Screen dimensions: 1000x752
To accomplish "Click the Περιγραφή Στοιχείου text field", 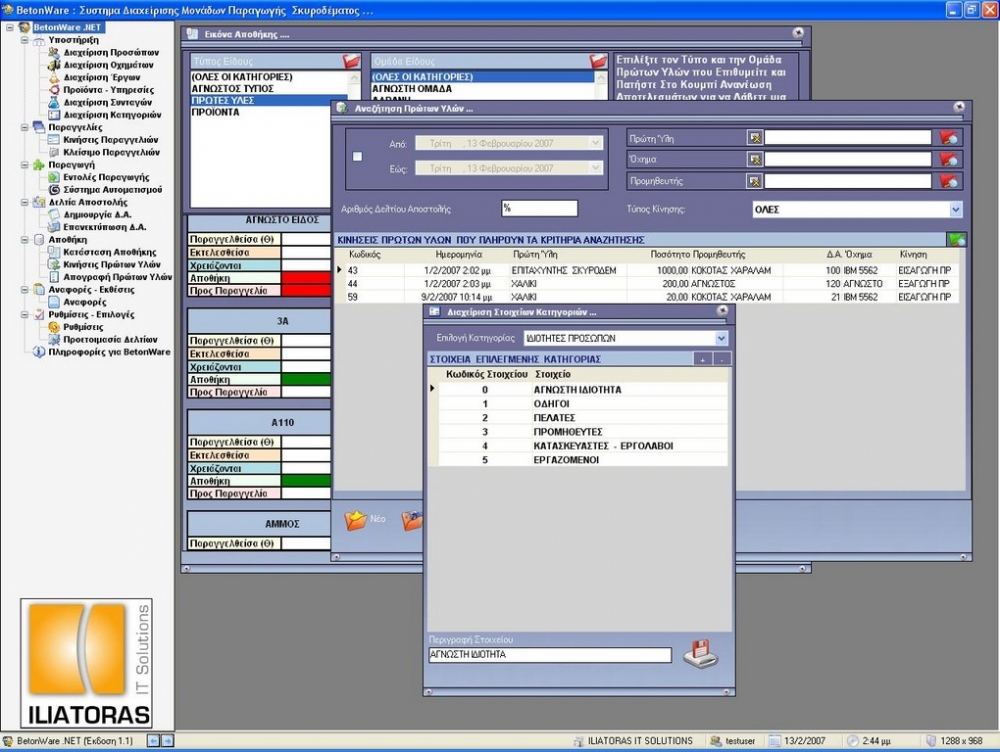I will pyautogui.click(x=550, y=655).
